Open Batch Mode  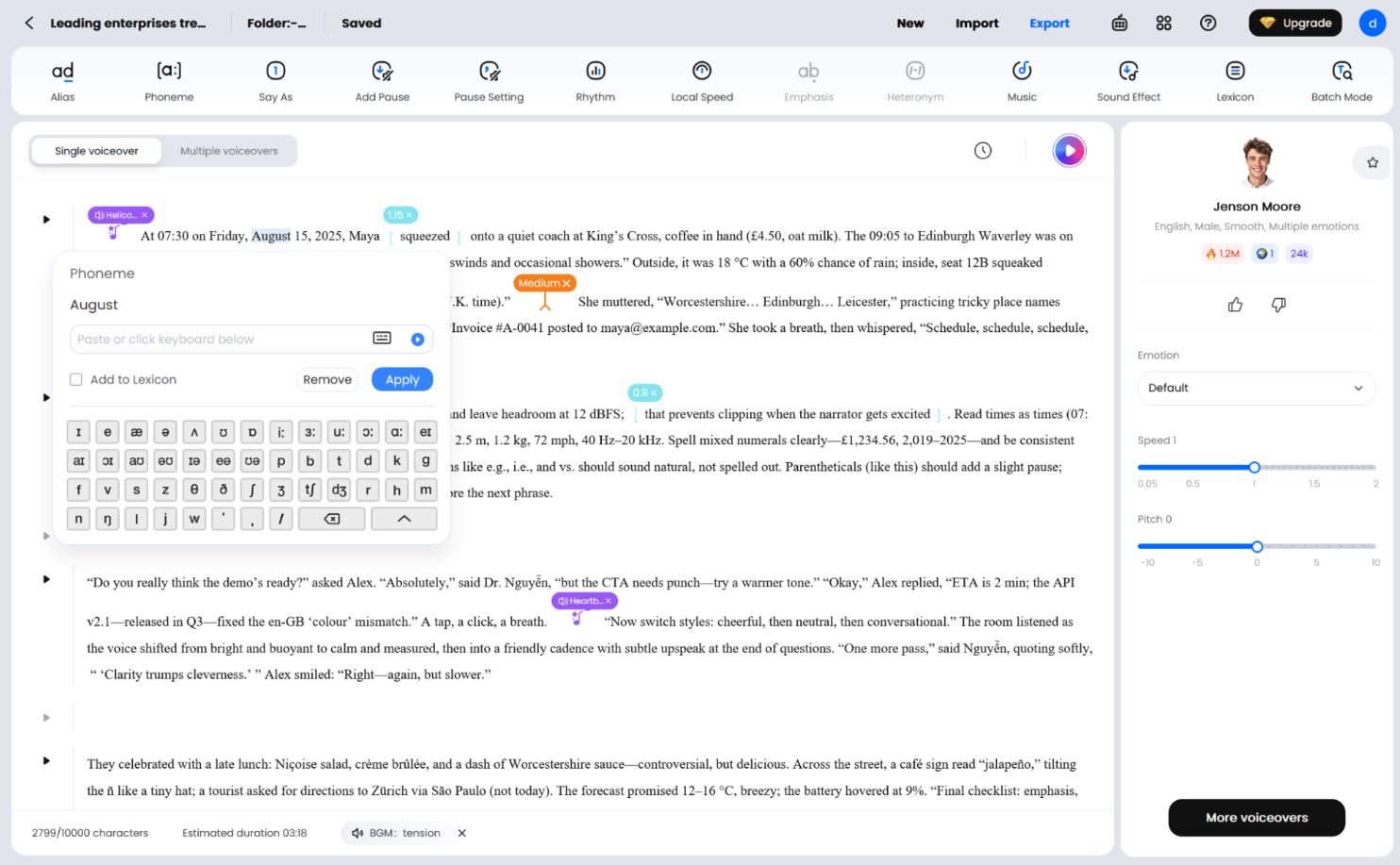pyautogui.click(x=1341, y=80)
